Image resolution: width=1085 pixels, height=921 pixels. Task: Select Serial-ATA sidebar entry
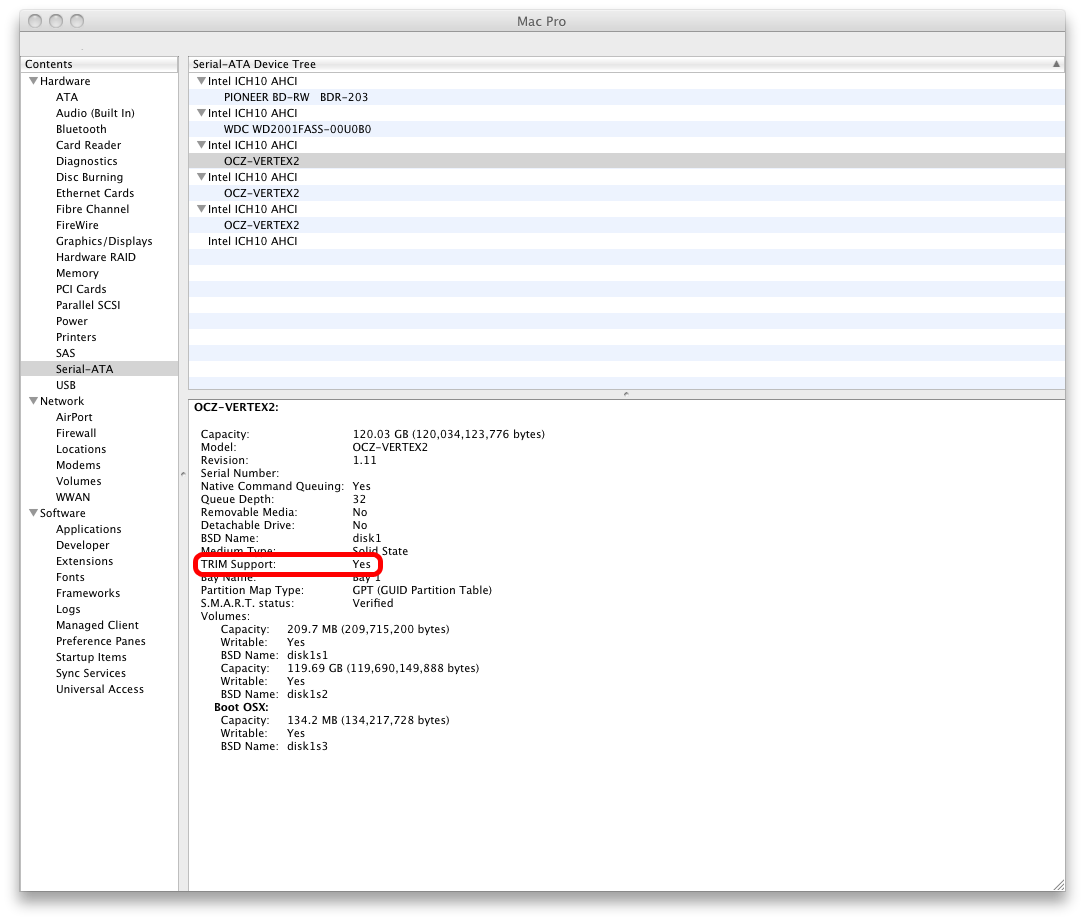99,369
